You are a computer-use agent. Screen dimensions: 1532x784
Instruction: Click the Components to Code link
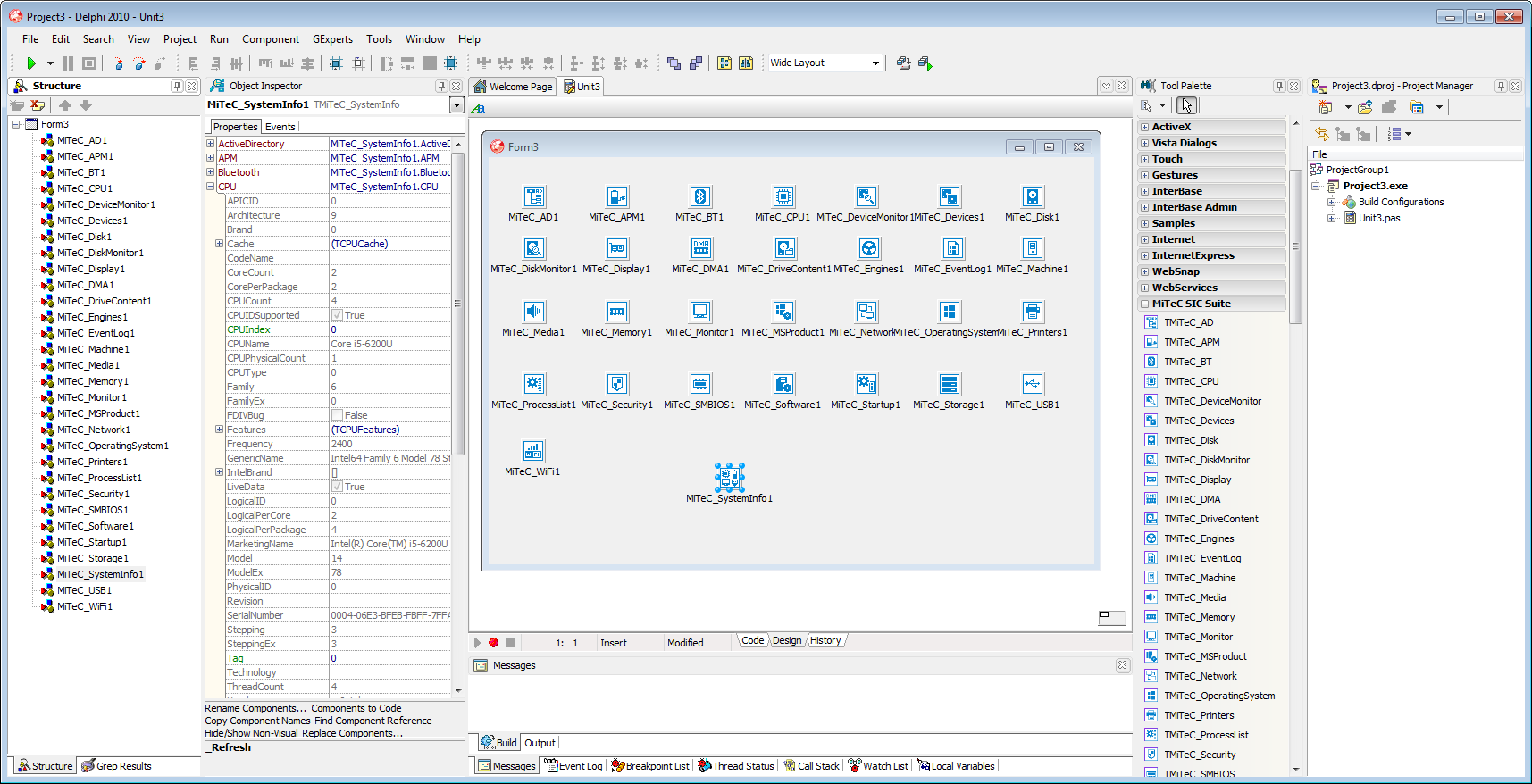(356, 708)
